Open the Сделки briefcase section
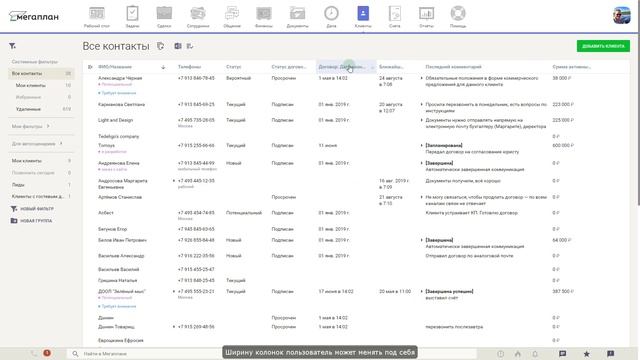Image resolution: width=640 pixels, height=360 pixels. (x=164, y=17)
